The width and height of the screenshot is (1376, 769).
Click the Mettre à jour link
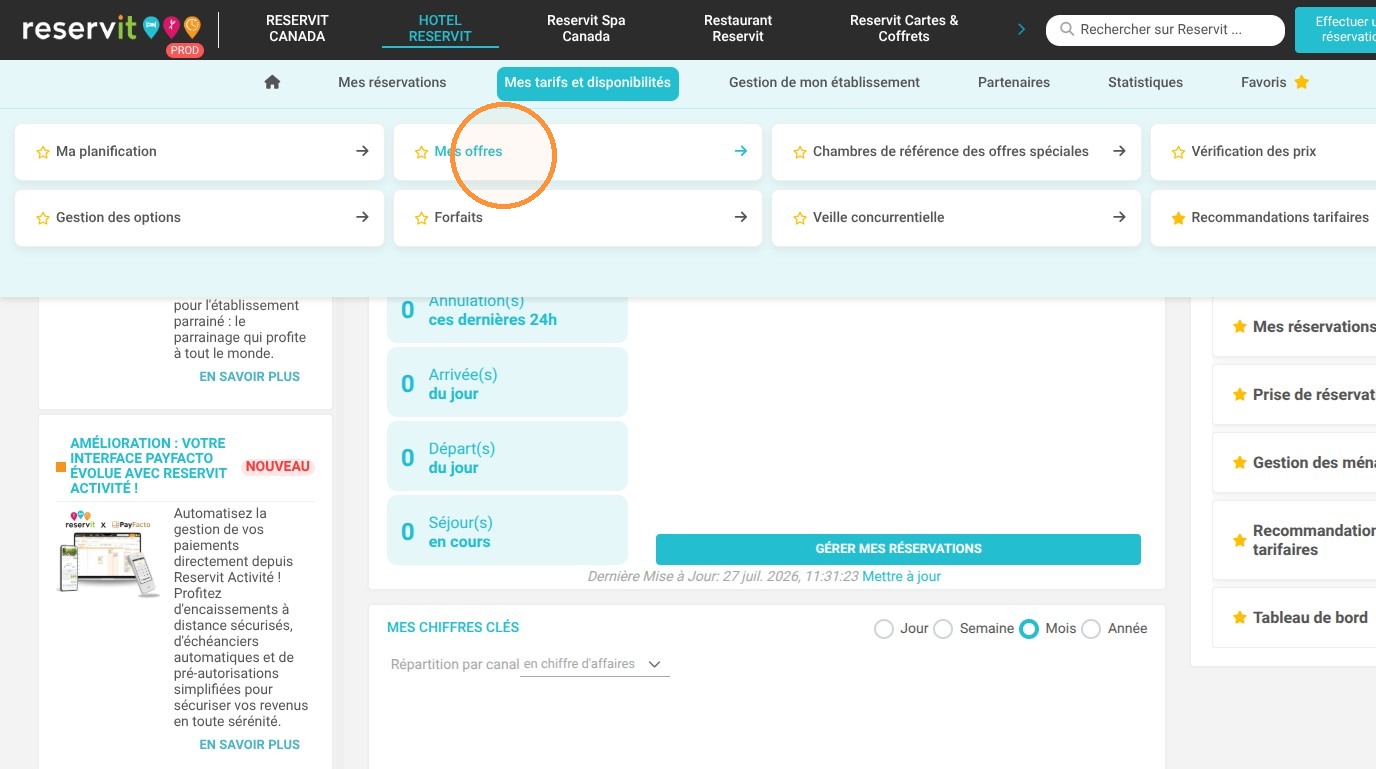(x=901, y=576)
